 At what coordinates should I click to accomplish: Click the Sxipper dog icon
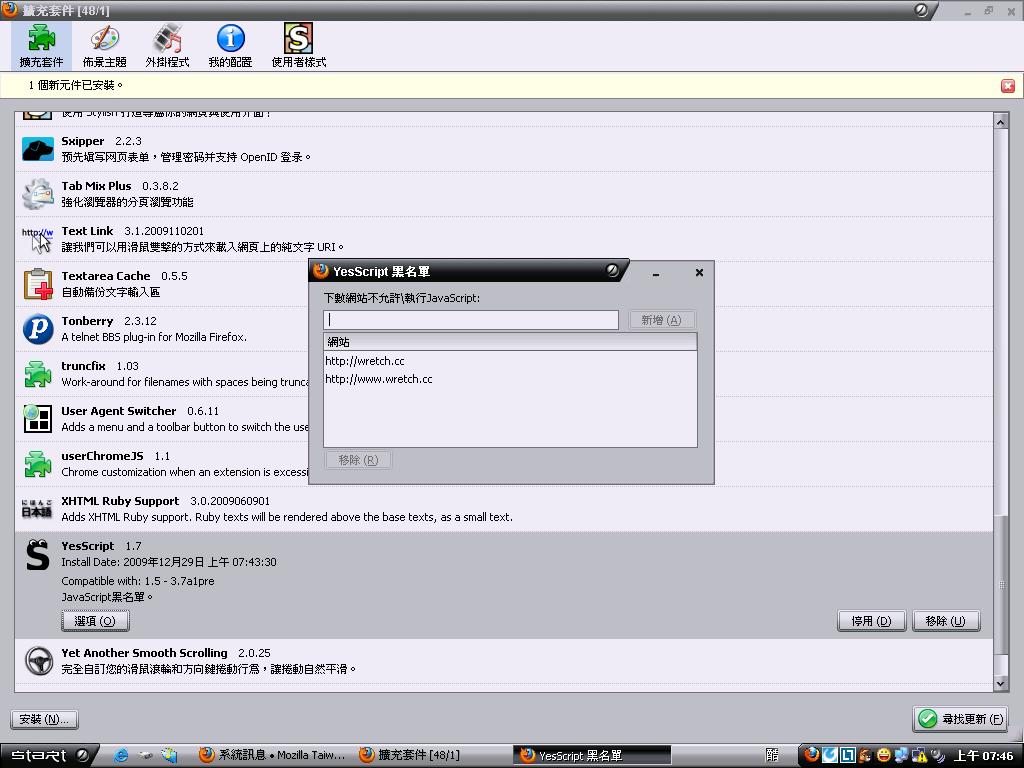pos(37,149)
